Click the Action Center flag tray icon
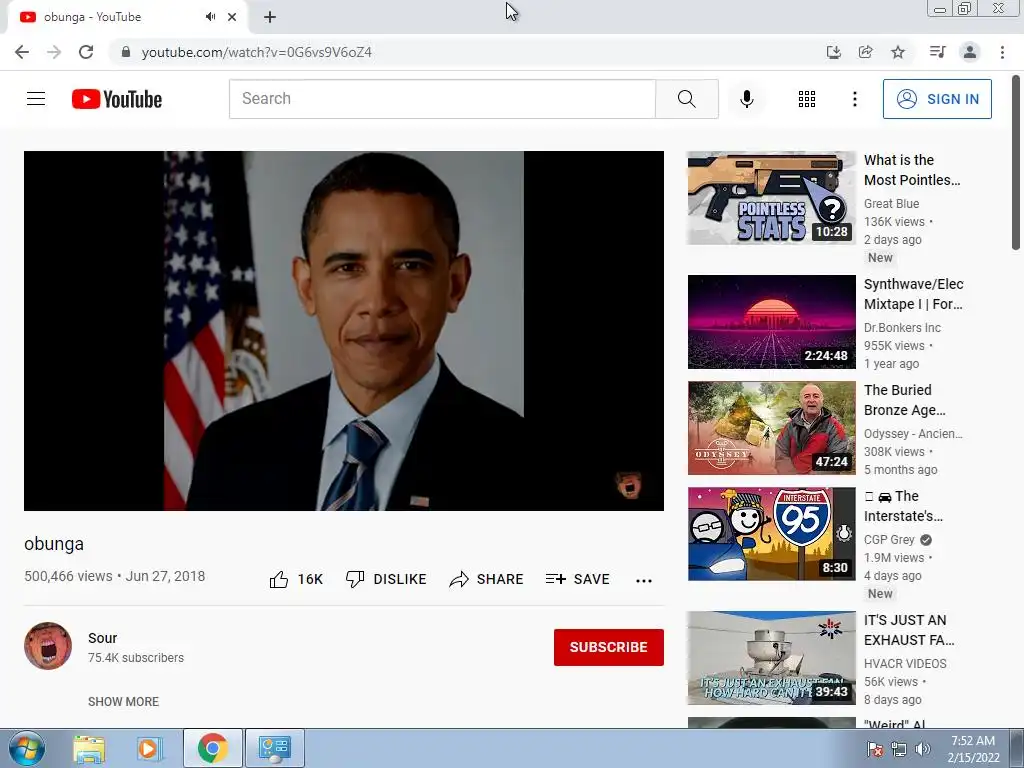The height and width of the screenshot is (768, 1024). [x=875, y=749]
